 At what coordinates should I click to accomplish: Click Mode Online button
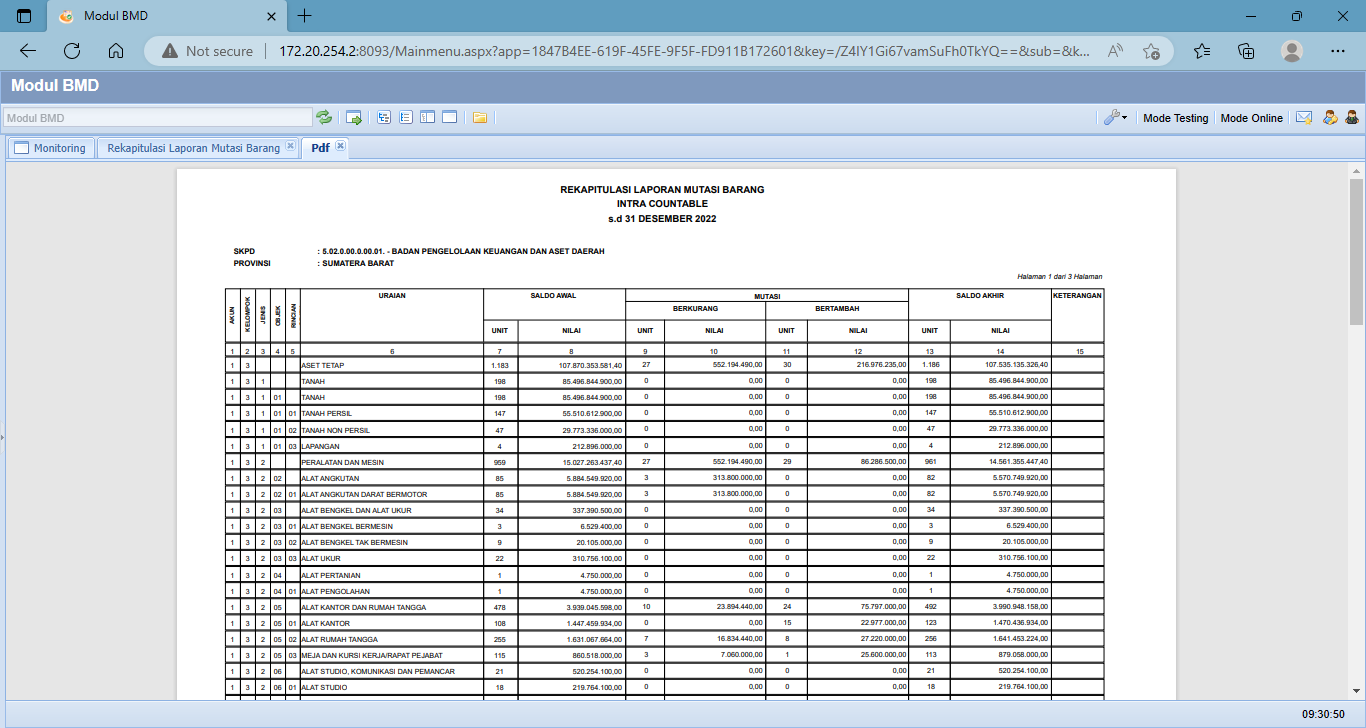(1251, 118)
